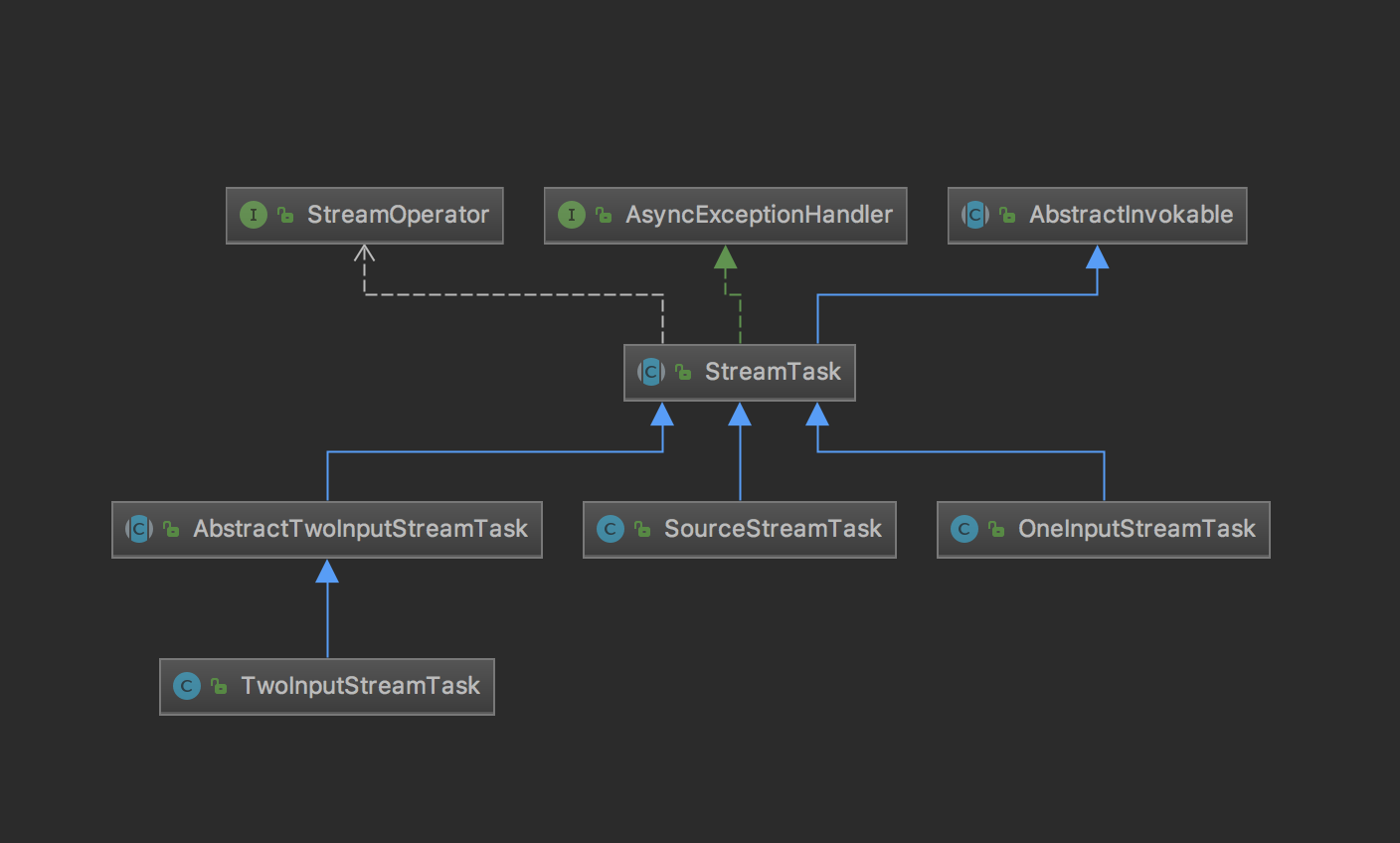The height and width of the screenshot is (843, 1400).
Task: Click the public visibility lock icon on StreamOperator
Action: 285,215
